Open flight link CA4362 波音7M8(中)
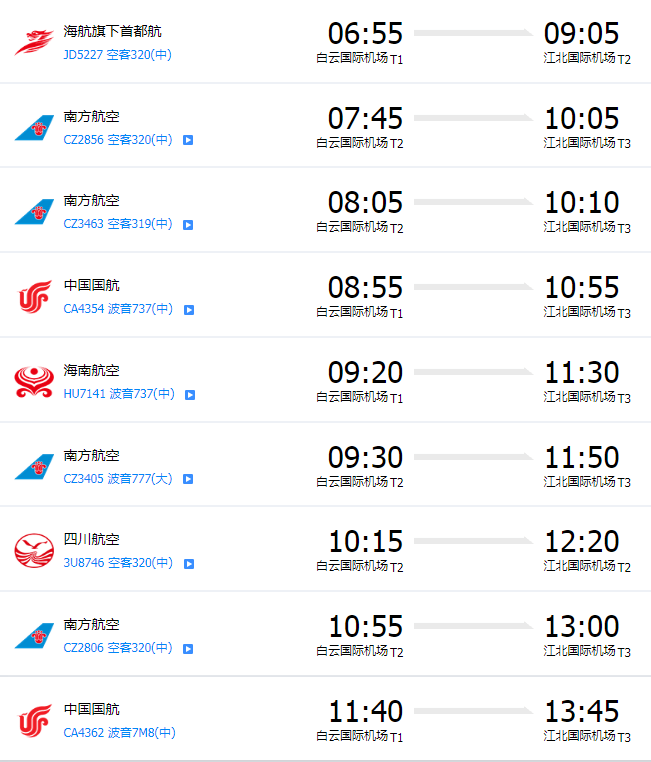This screenshot has height=762, width=651. point(120,733)
